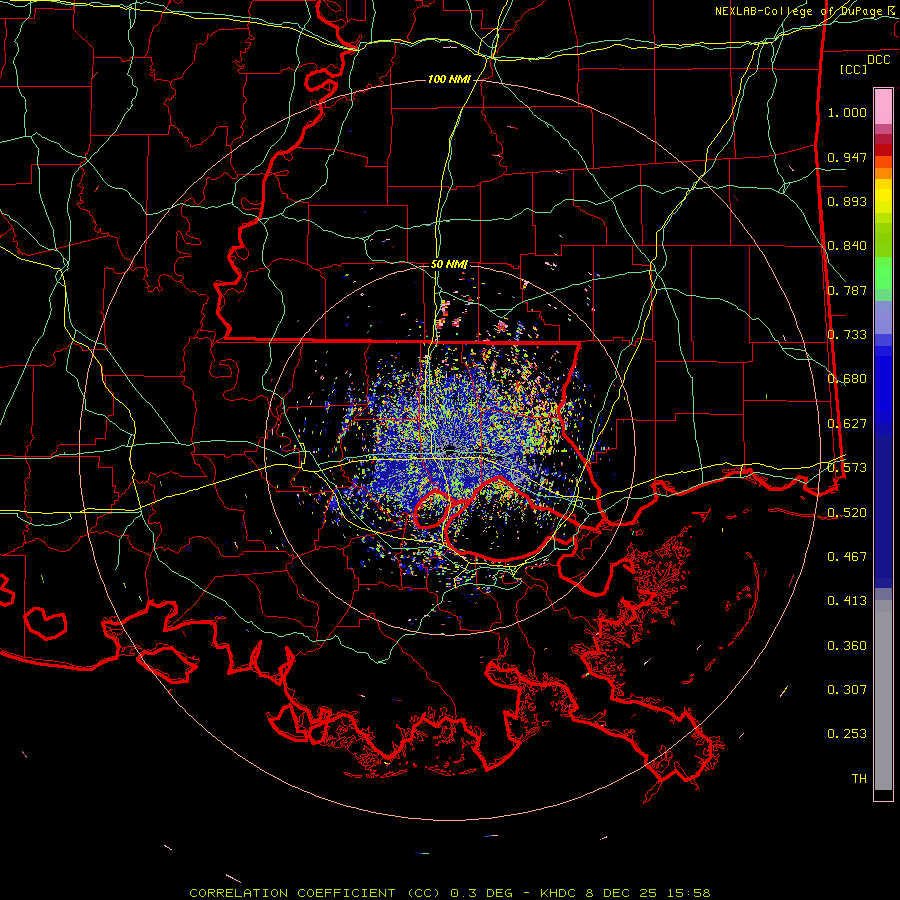900x900 pixels.
Task: Click the CORRELATION COEFFICIENT (CC) caption text
Action: 315,893
